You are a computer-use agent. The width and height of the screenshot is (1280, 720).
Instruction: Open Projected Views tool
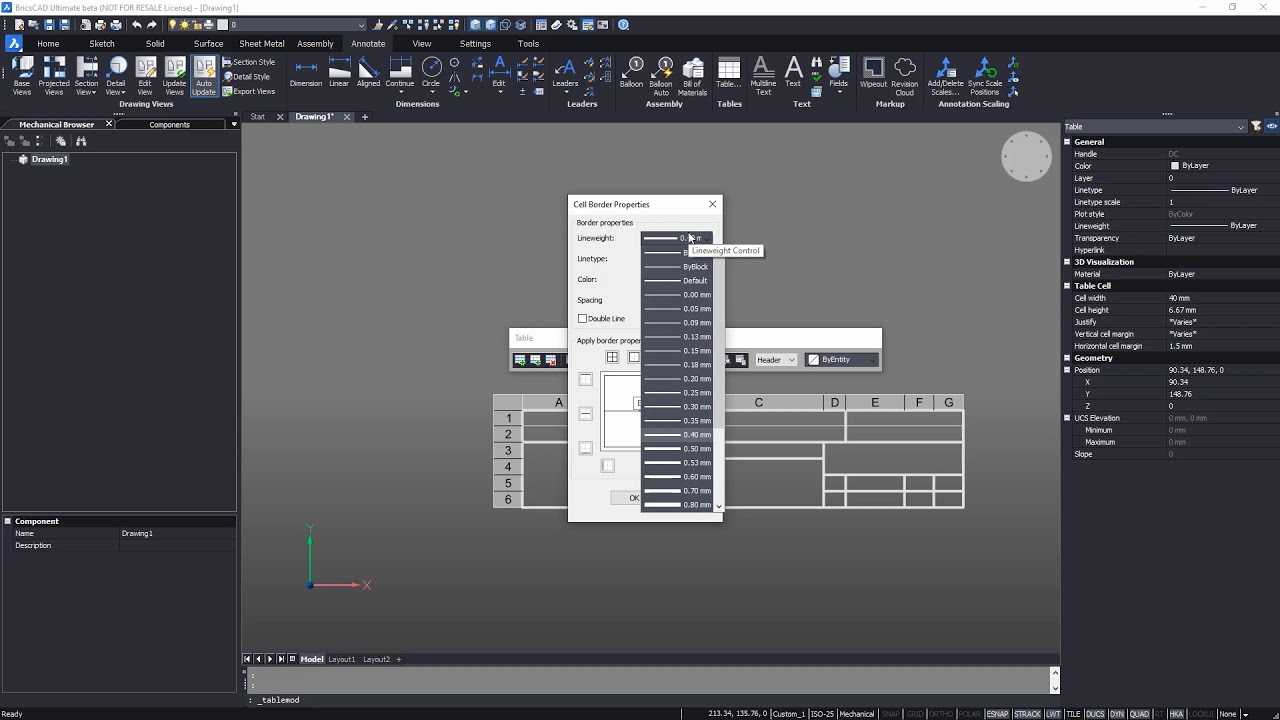[54, 76]
